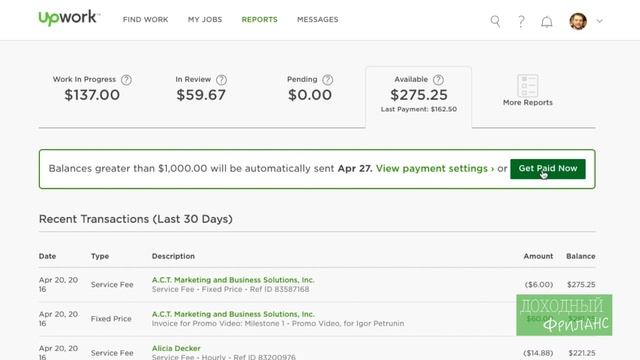Open the More Reports icon

[x=528, y=85]
